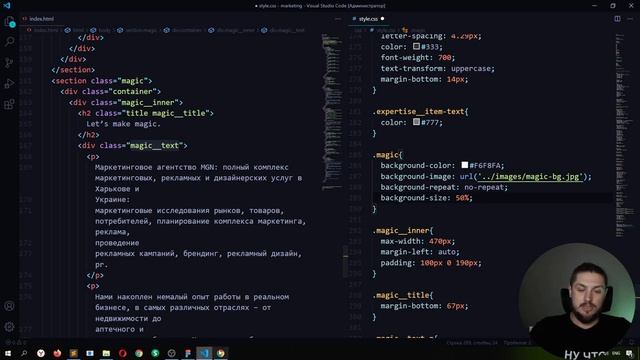Screen dimensions: 640x360
Task: Click the #777 color swatch
Action: click(416, 122)
